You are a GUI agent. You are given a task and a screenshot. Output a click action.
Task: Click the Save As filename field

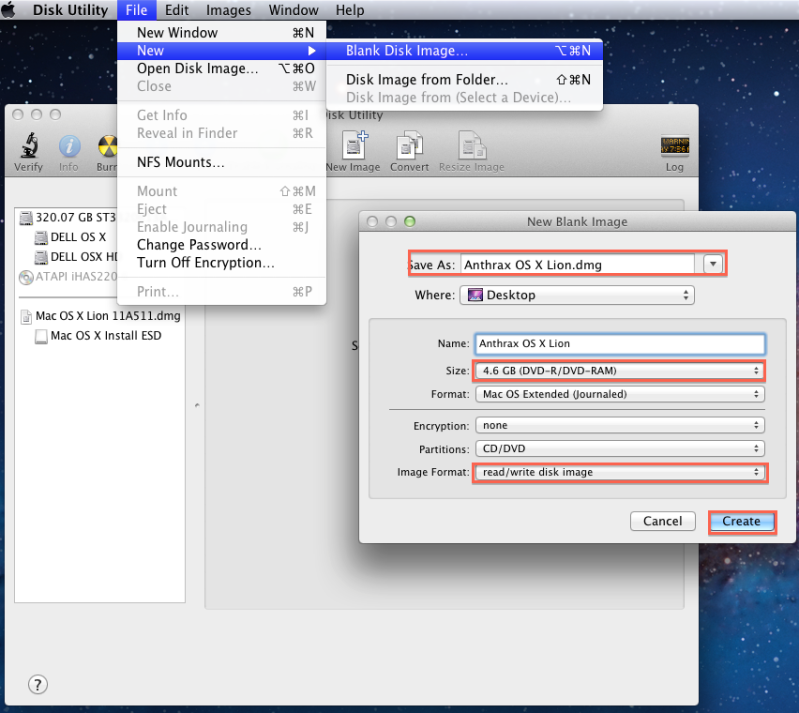point(577,265)
